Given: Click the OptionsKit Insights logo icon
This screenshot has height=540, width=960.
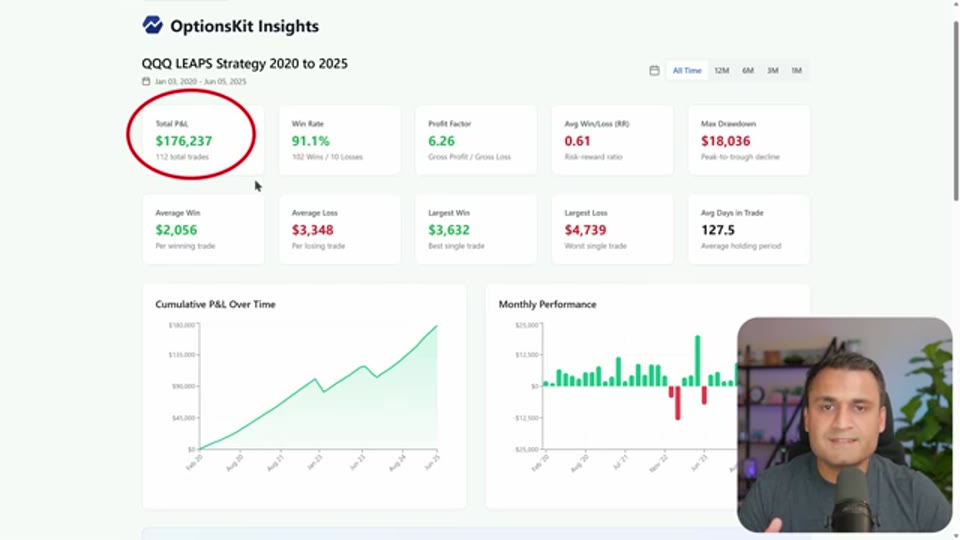Looking at the screenshot, I should point(152,25).
